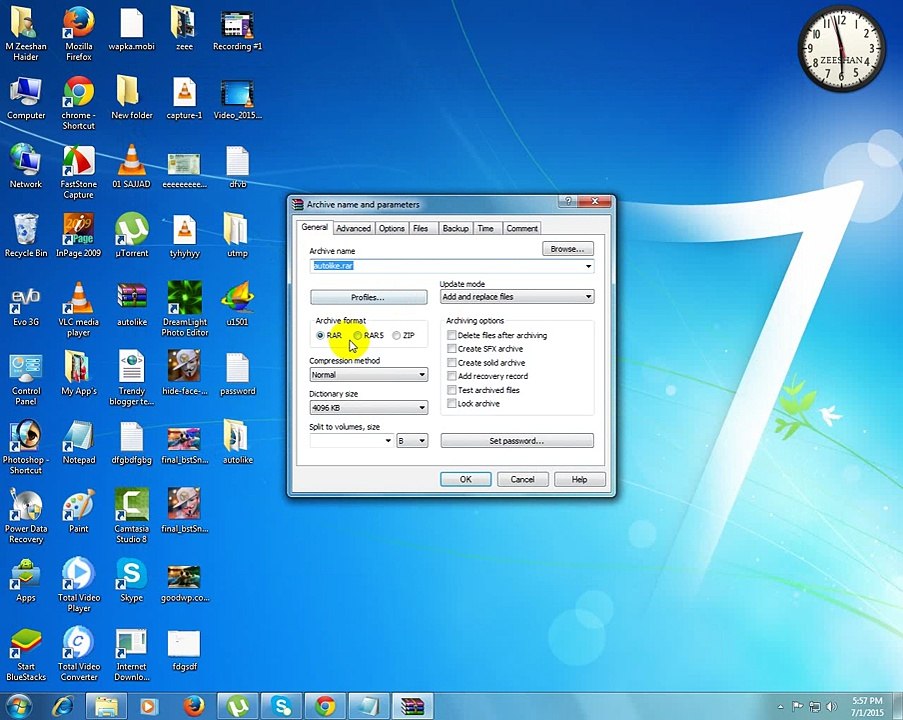The image size is (903, 720).
Task: Select DreamLight Photo Editor icon
Action: pyautogui.click(x=185, y=309)
